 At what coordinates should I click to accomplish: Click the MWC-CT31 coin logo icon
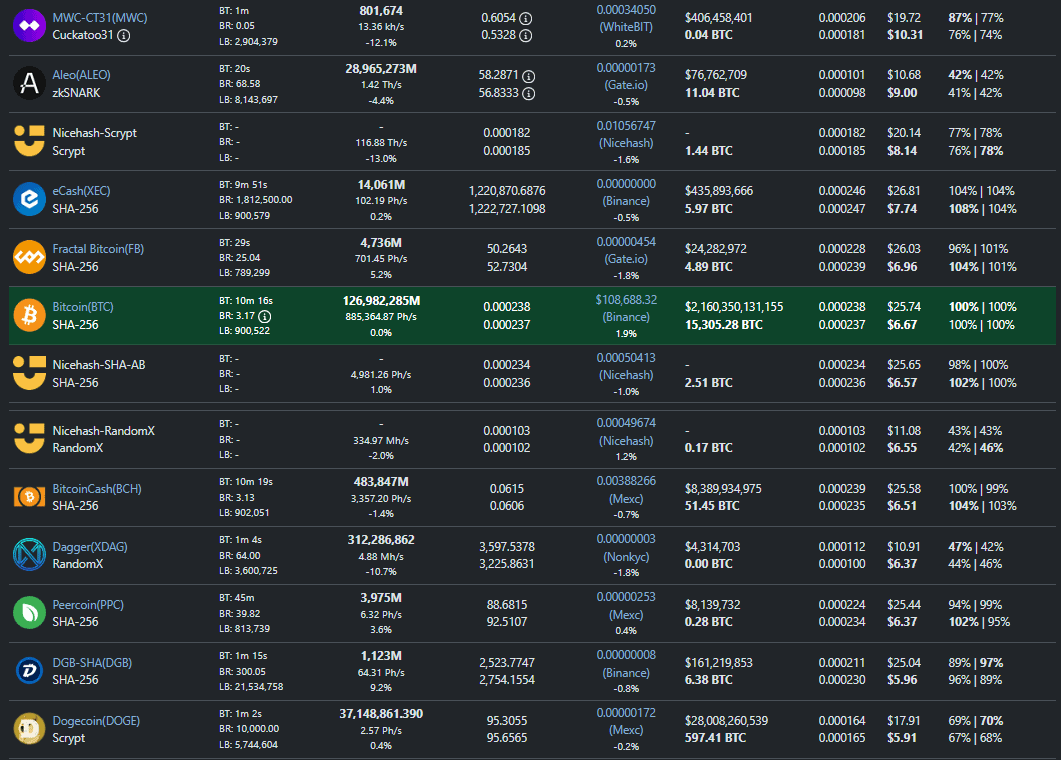[29, 25]
